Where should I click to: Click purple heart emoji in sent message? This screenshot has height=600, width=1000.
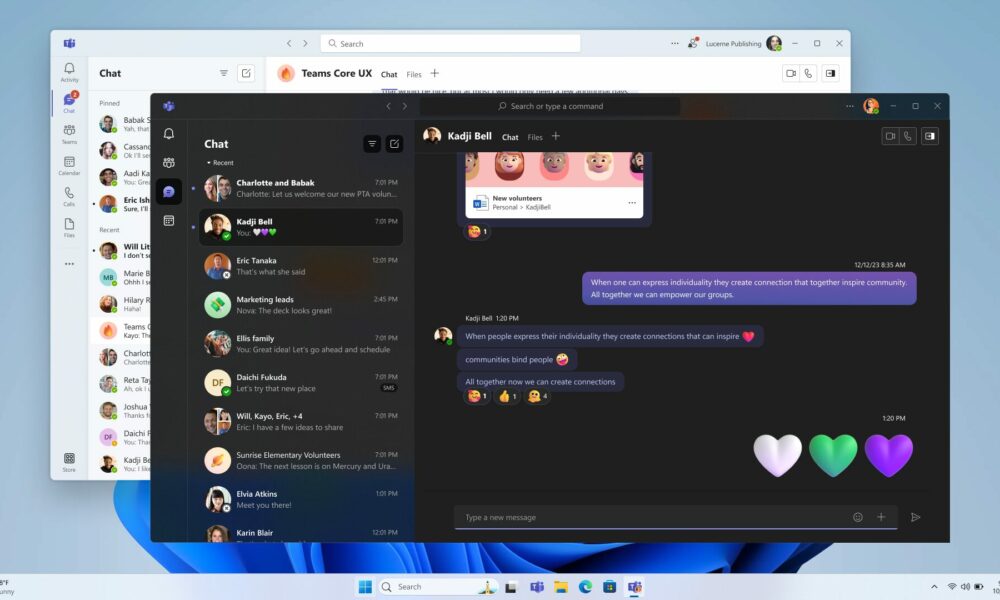click(888, 455)
